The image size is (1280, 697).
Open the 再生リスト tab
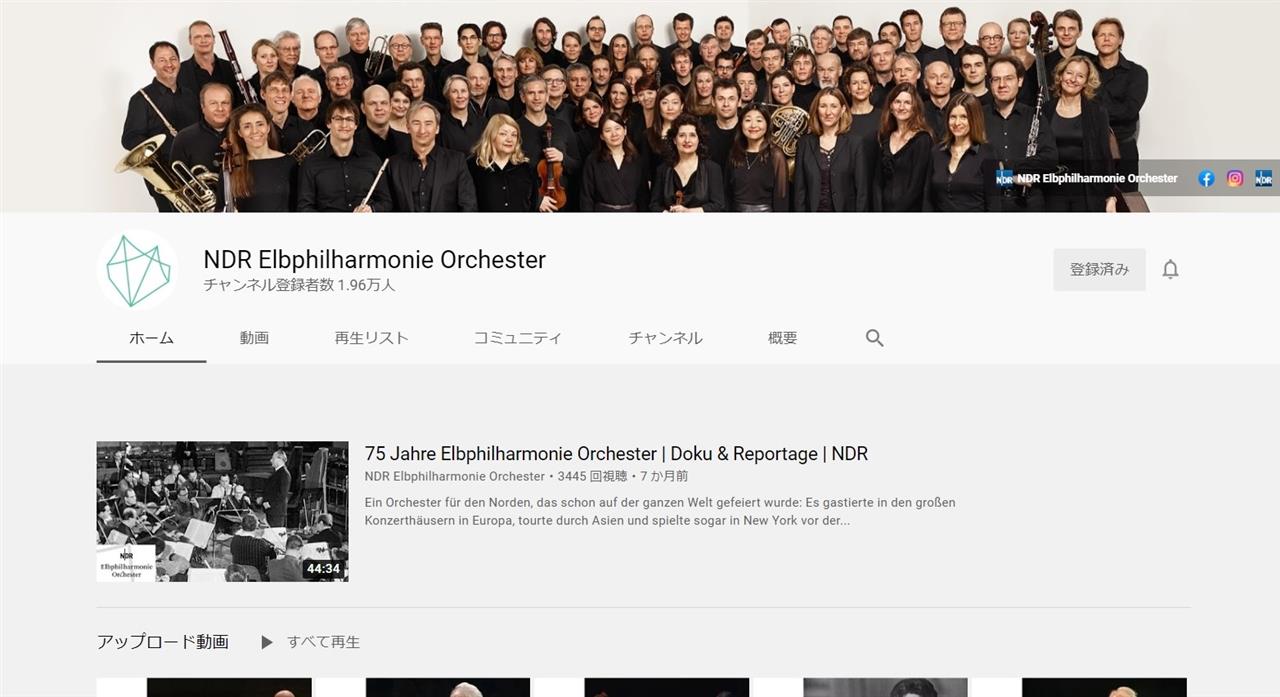(371, 338)
